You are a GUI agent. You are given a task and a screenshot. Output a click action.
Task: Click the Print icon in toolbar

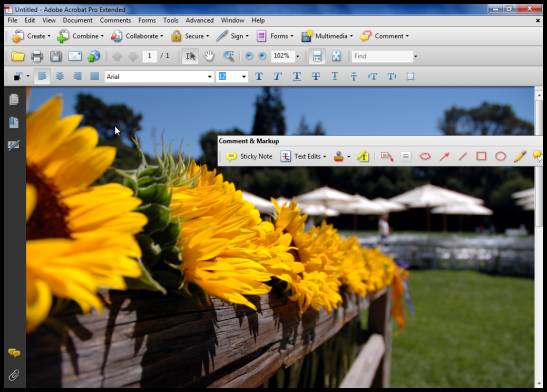pos(37,56)
